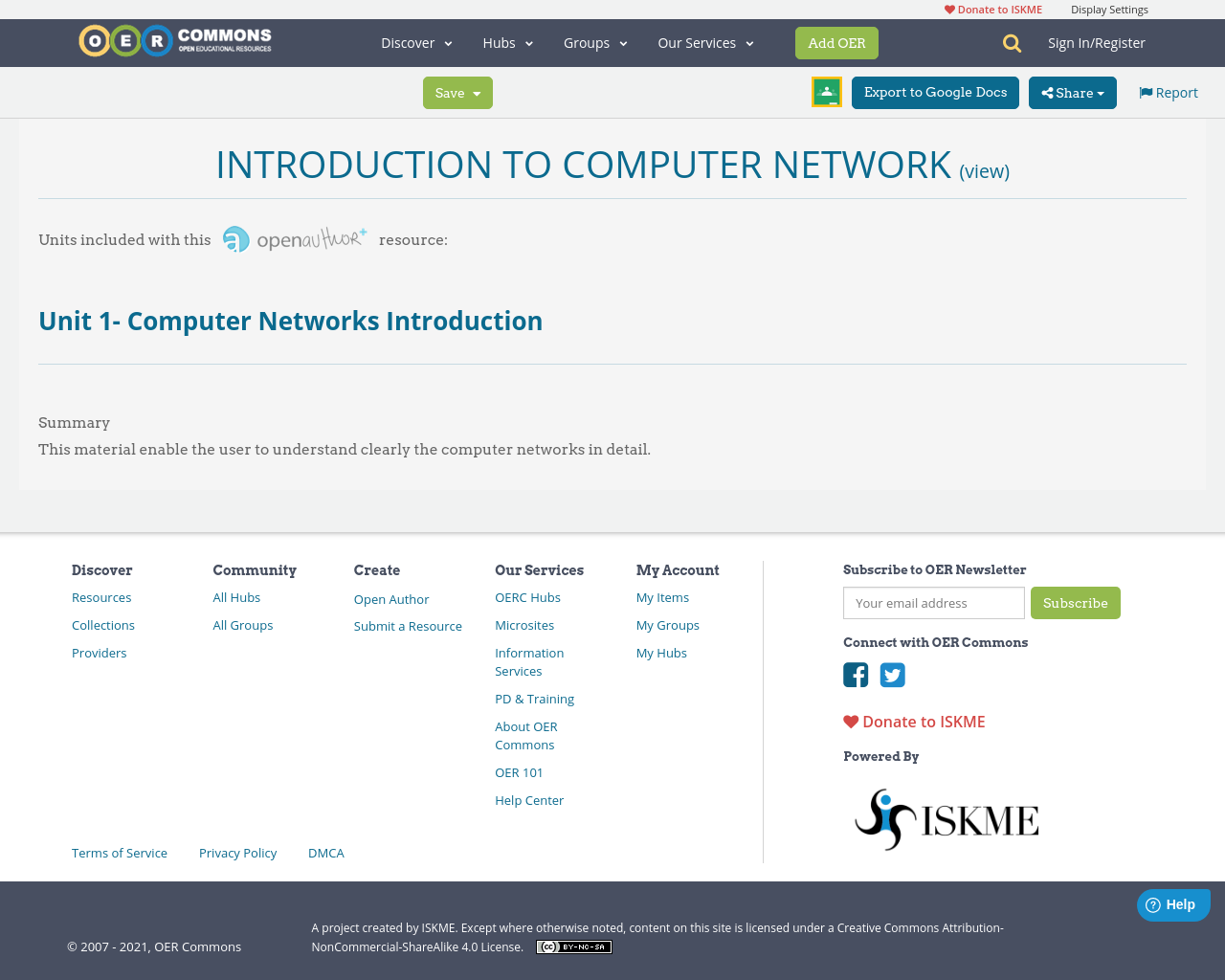The height and width of the screenshot is (980, 1225).
Task: Click the Creative Commons license badge
Action: click(x=573, y=946)
